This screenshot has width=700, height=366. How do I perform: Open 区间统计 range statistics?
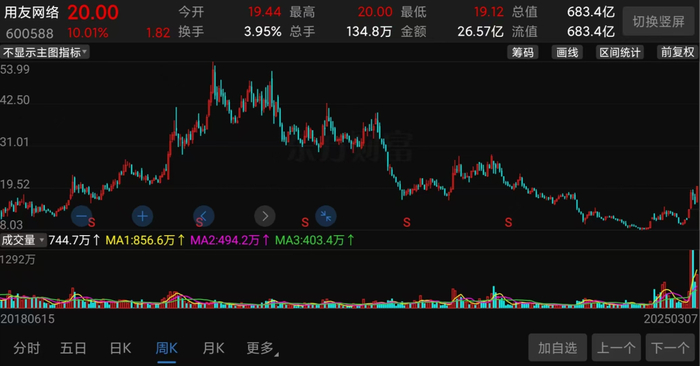point(620,52)
